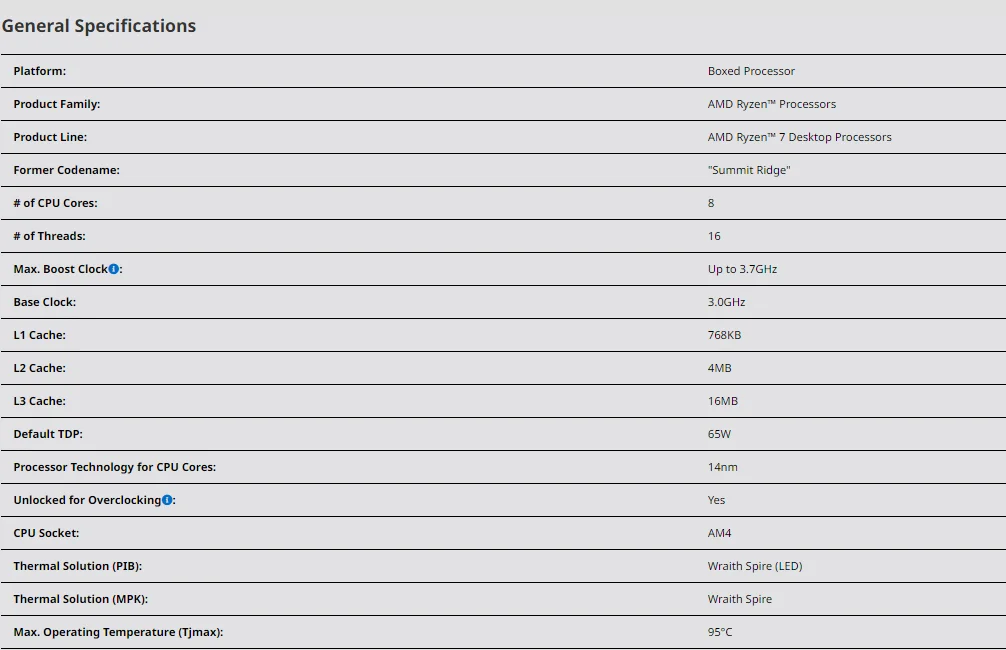The height and width of the screenshot is (650, 1006).
Task: Click the General Specifications heading
Action: tap(99, 26)
